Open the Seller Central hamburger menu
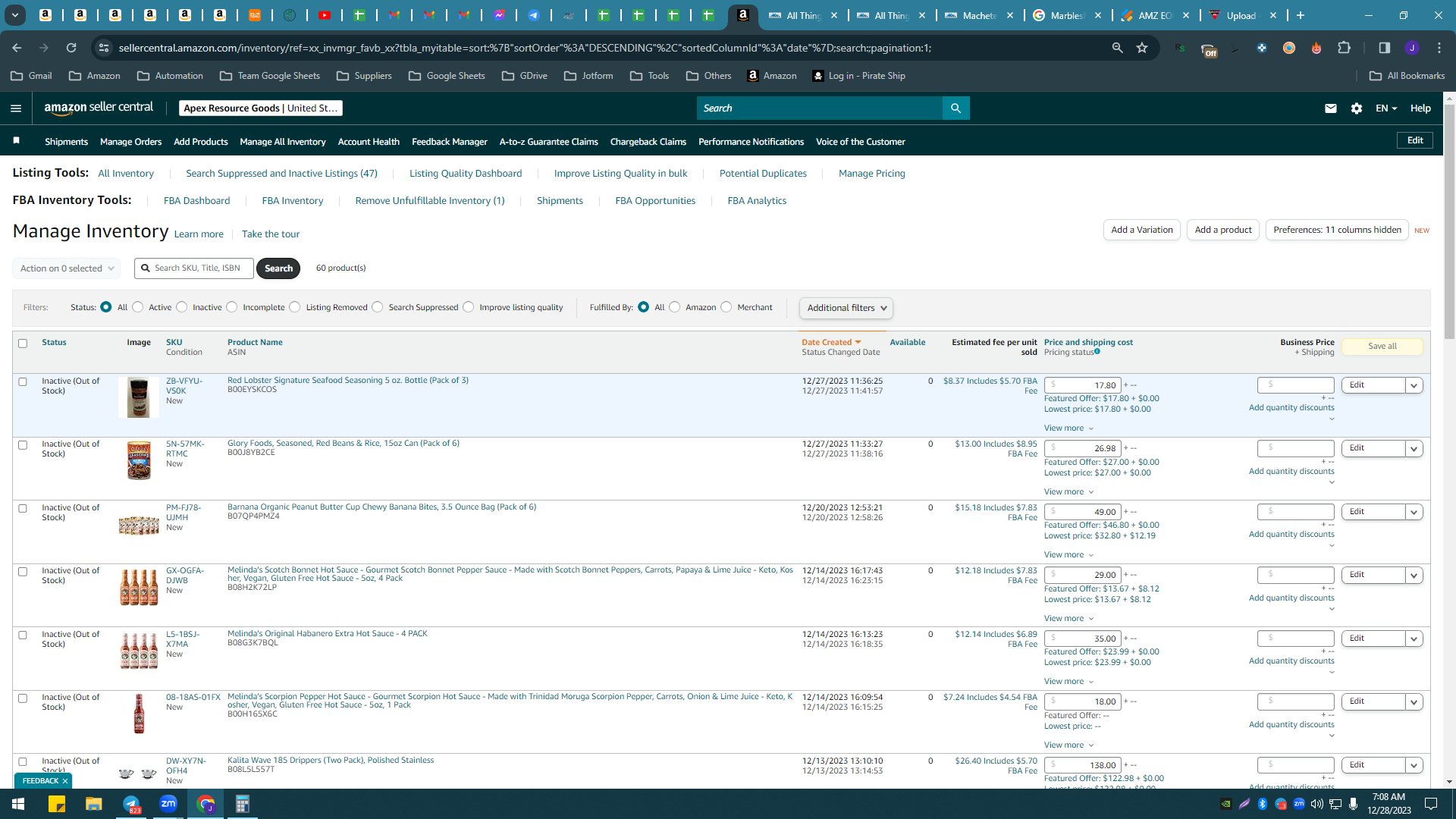The image size is (1456, 819). 16,108
